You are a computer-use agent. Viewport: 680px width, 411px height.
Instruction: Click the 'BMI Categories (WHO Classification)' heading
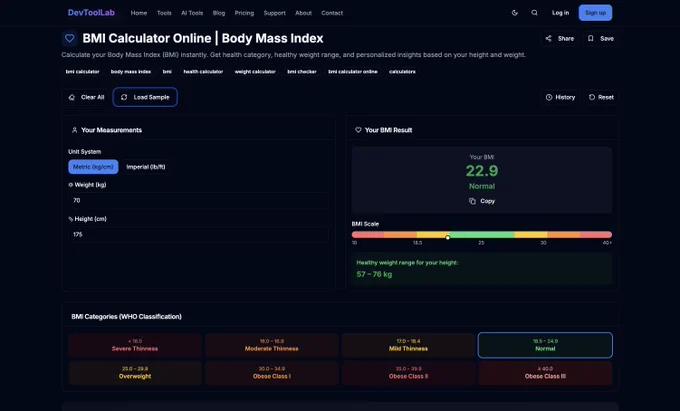[x=126, y=316]
